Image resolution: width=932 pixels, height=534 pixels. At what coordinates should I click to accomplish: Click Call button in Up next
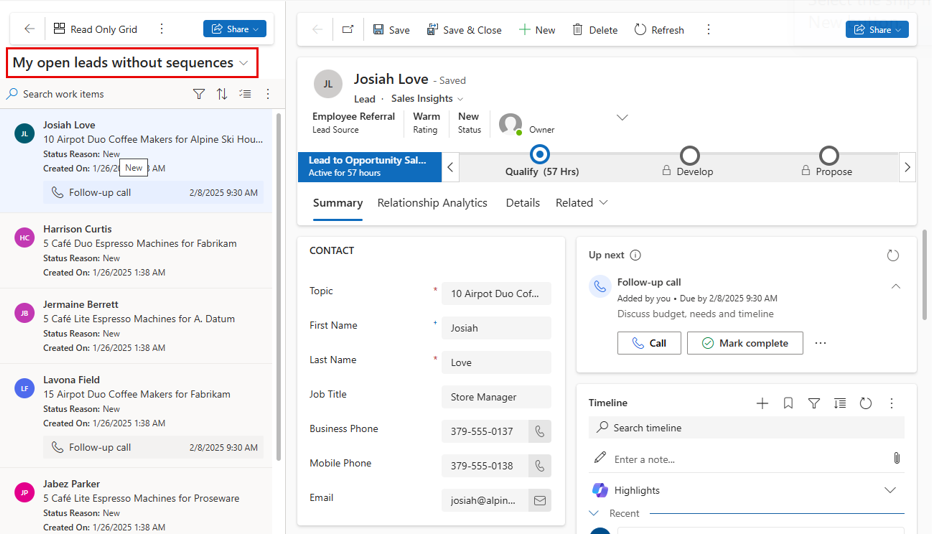649,343
